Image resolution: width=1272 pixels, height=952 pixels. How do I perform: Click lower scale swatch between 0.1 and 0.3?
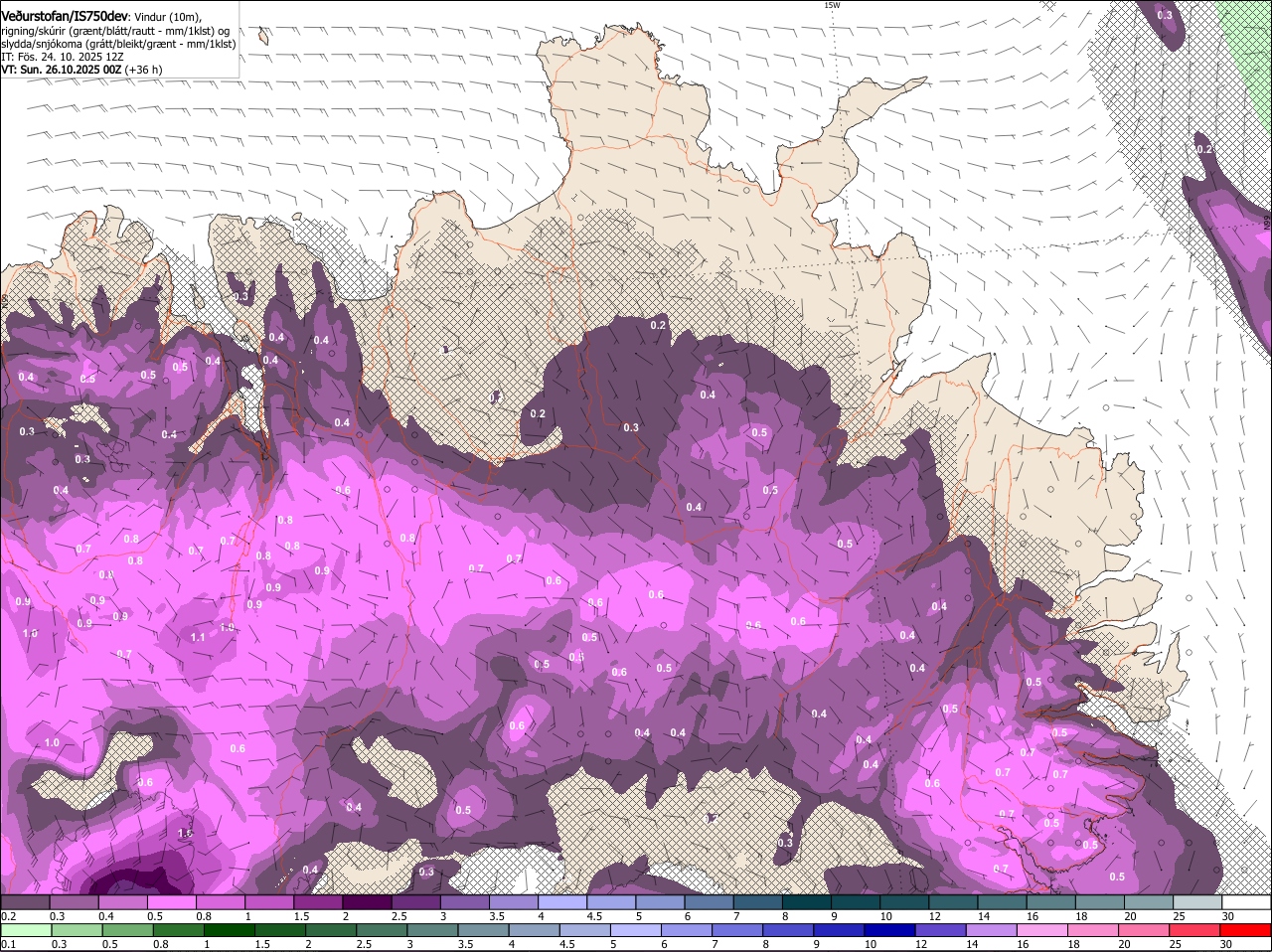pos(26,930)
